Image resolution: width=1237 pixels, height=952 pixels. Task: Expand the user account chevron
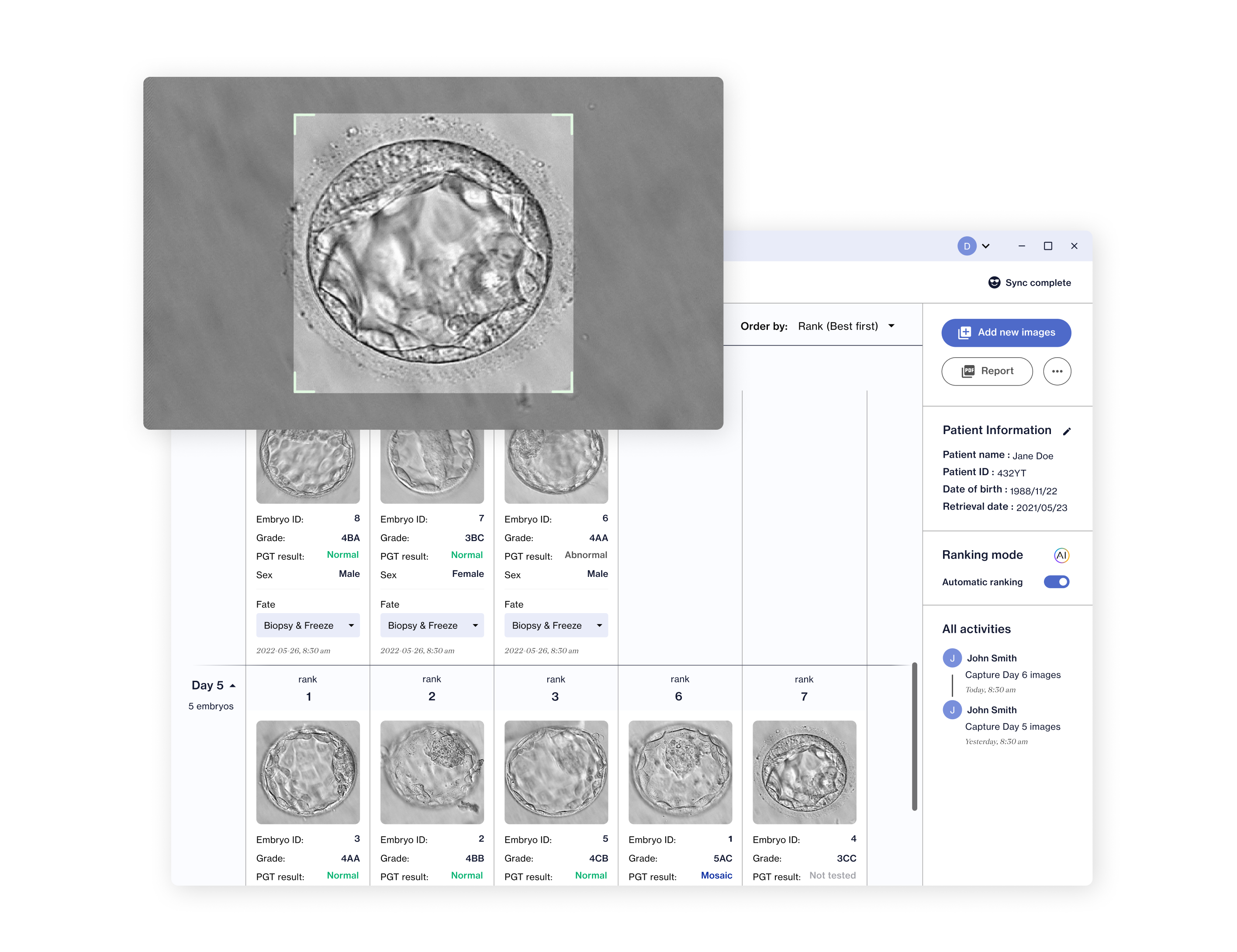[x=985, y=246]
